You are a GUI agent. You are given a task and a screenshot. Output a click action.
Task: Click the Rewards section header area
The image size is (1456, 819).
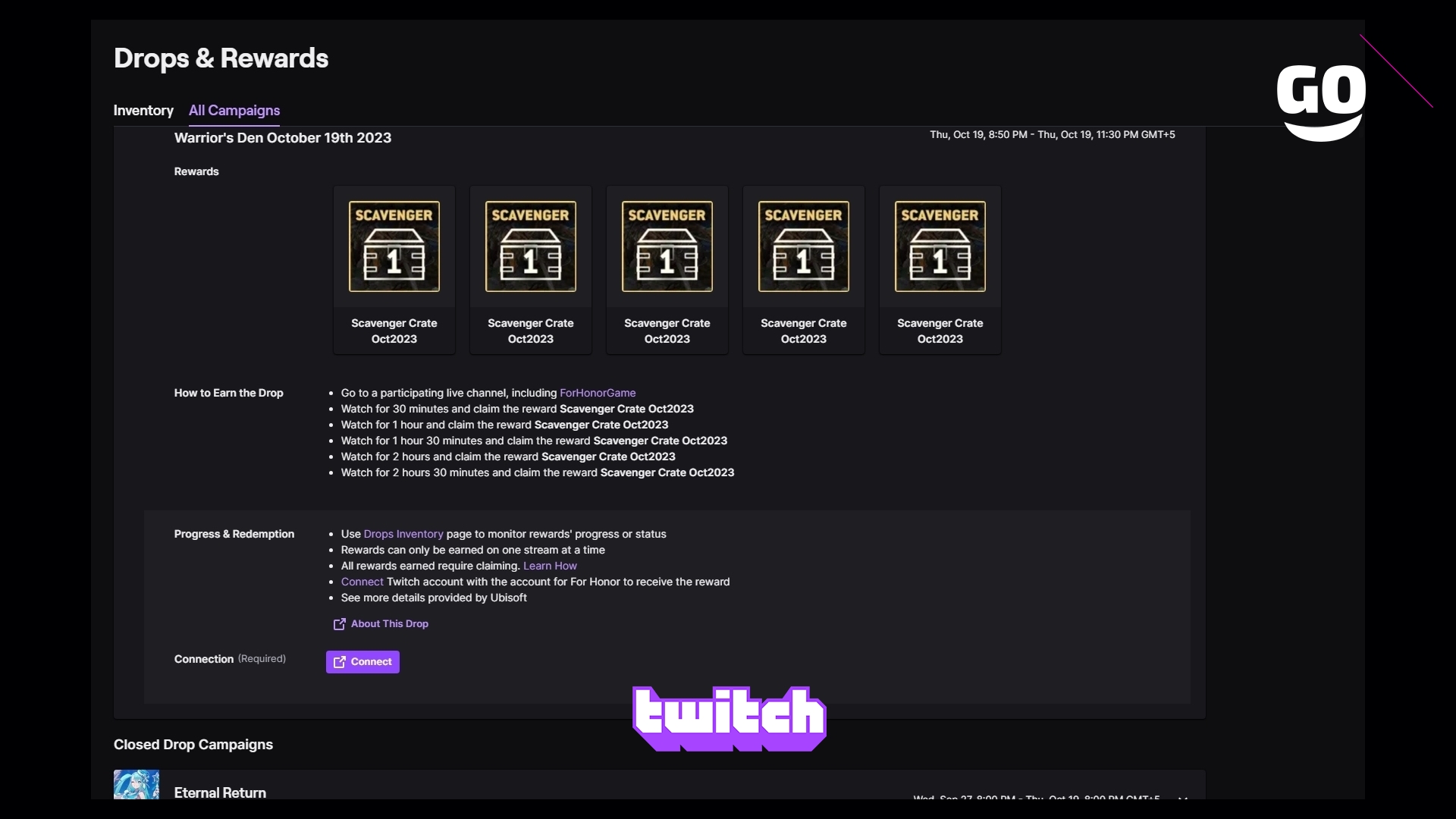click(197, 172)
